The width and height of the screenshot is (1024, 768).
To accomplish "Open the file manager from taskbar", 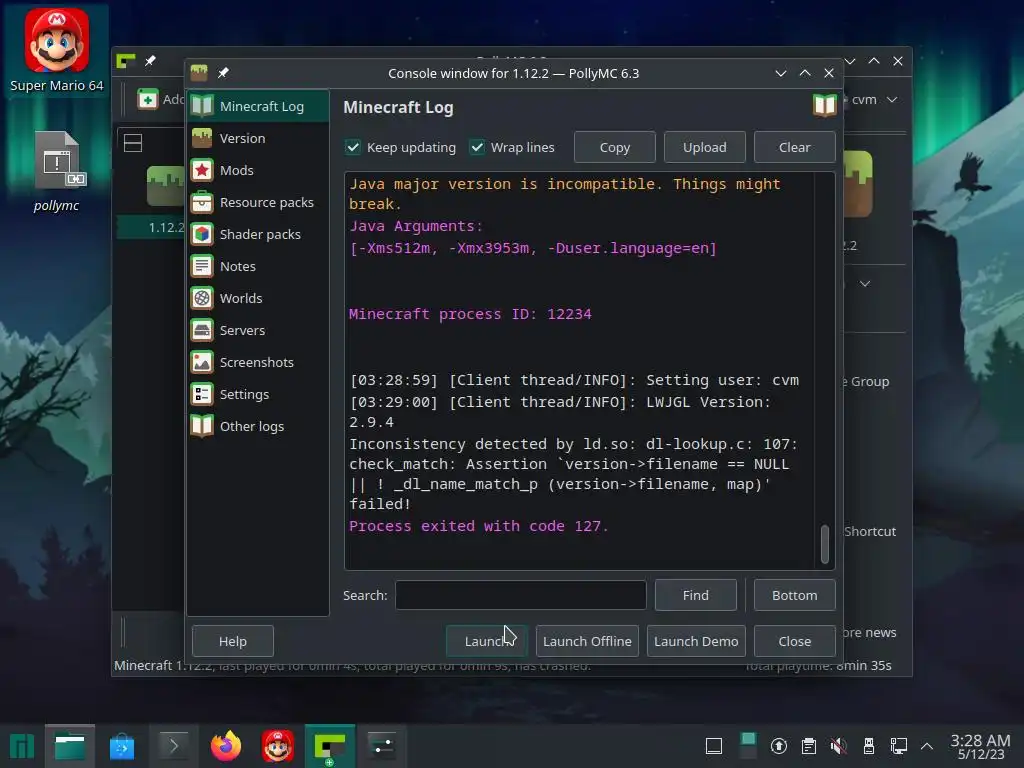I will (70, 746).
